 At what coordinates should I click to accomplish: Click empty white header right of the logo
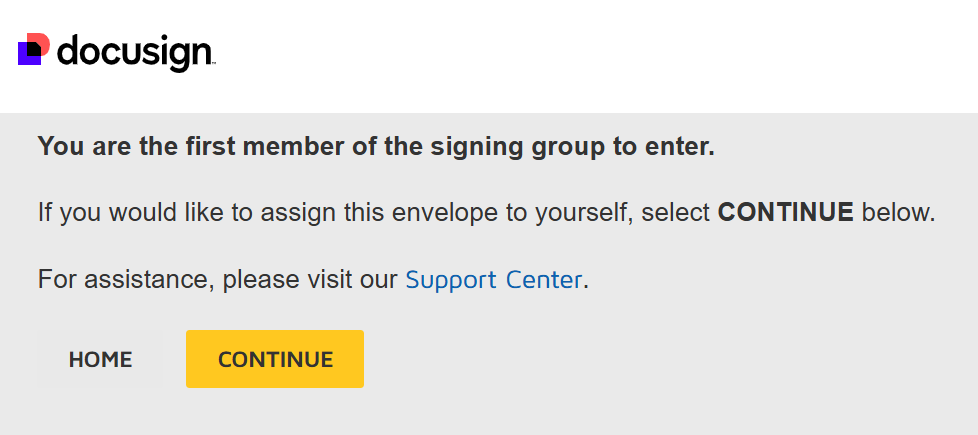tap(600, 55)
